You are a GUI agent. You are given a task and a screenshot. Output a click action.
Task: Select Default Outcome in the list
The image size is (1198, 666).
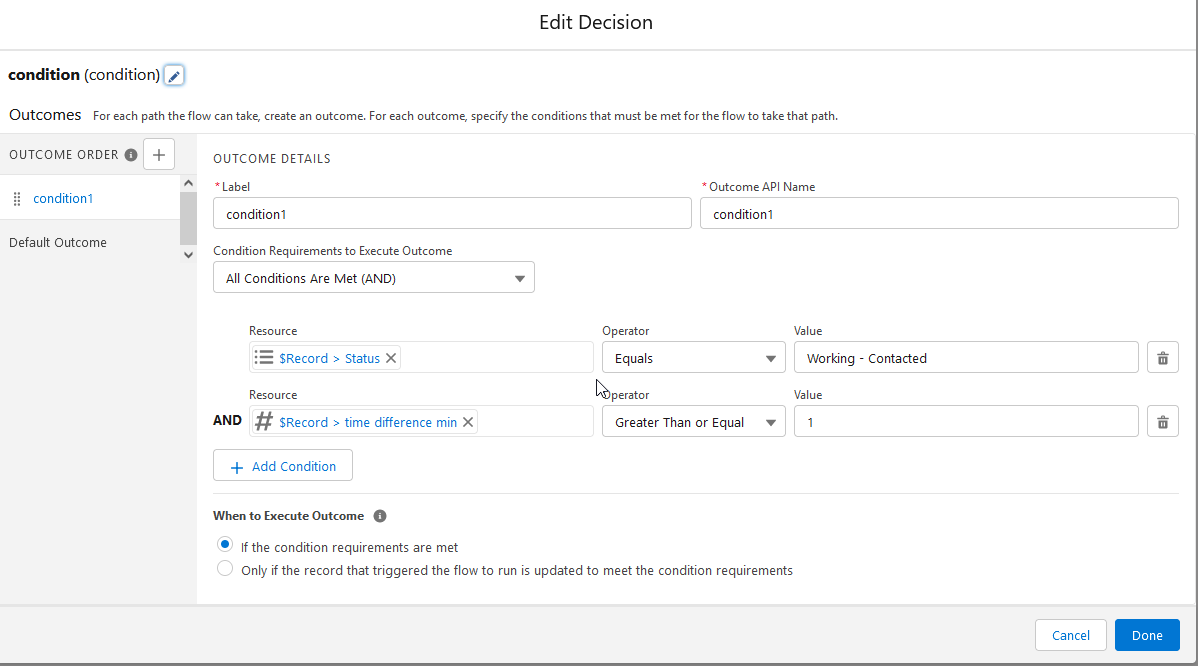pos(58,242)
